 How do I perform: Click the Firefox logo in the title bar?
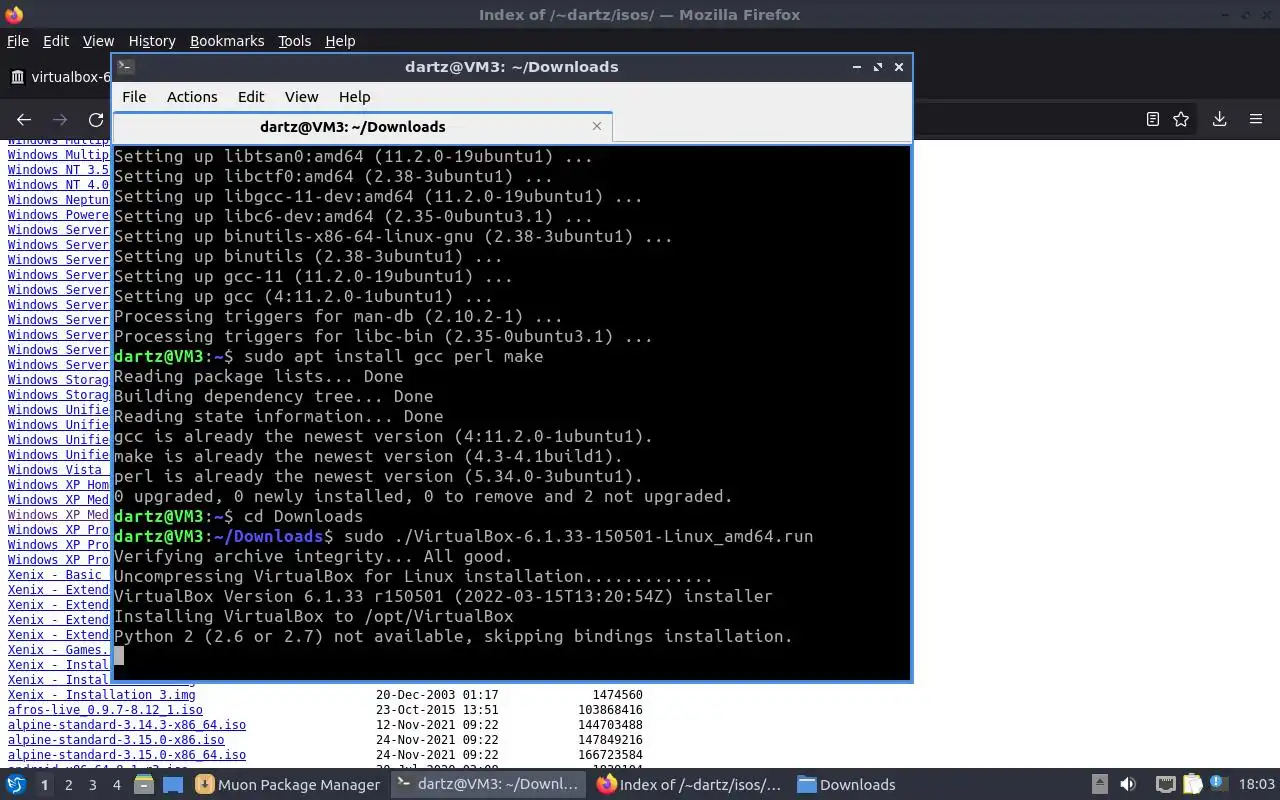pos(14,14)
